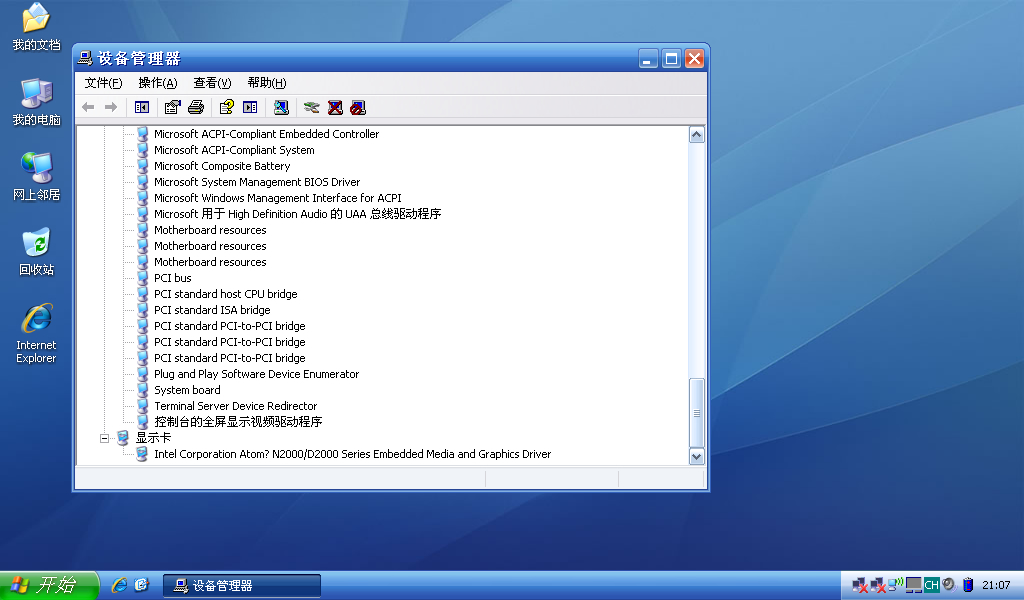Click the Update Driver toolbar icon
Screen dimensions: 1024x600
point(312,107)
